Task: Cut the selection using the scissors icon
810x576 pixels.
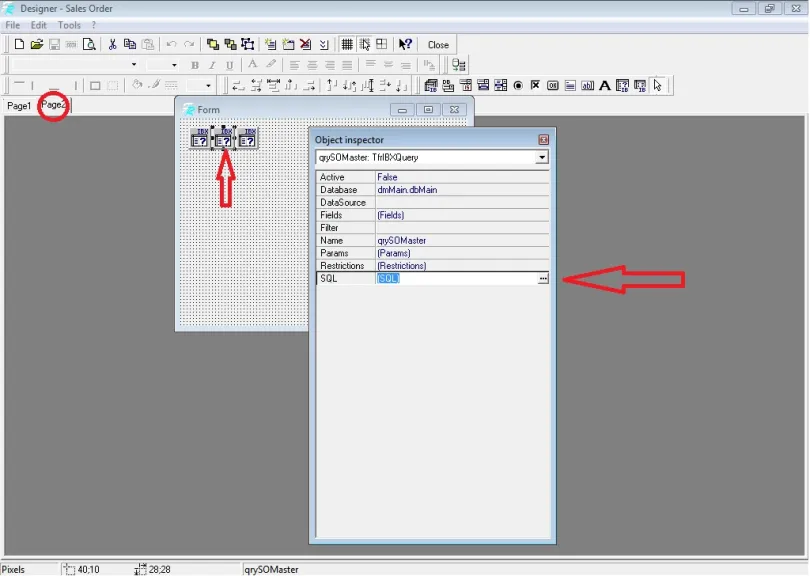Action: [111, 44]
